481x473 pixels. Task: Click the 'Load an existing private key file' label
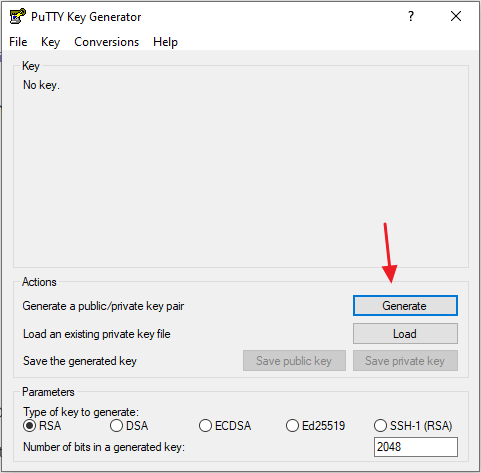point(97,334)
